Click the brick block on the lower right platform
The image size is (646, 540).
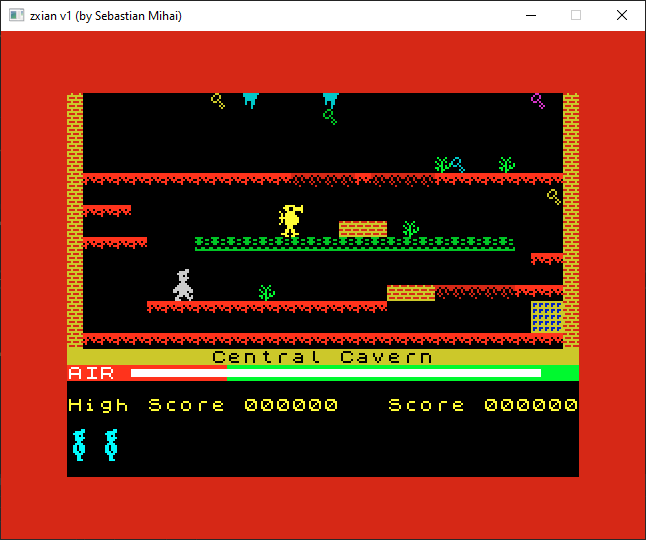pyautogui.click(x=411, y=293)
